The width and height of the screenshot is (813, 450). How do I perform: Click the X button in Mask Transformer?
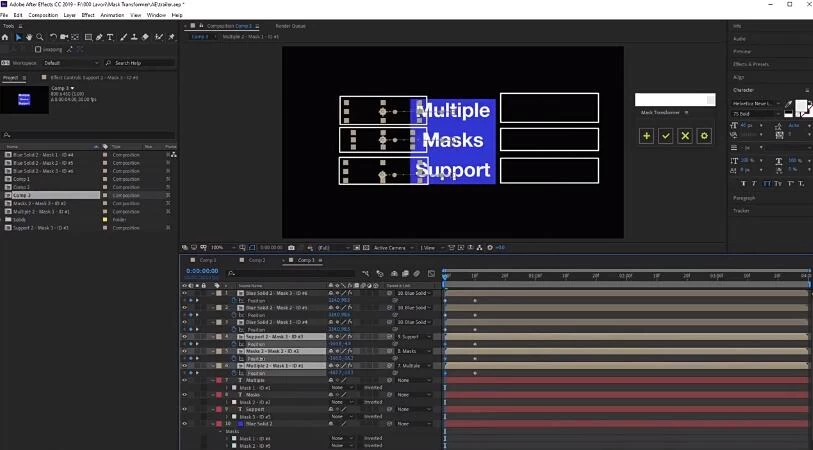pos(685,135)
